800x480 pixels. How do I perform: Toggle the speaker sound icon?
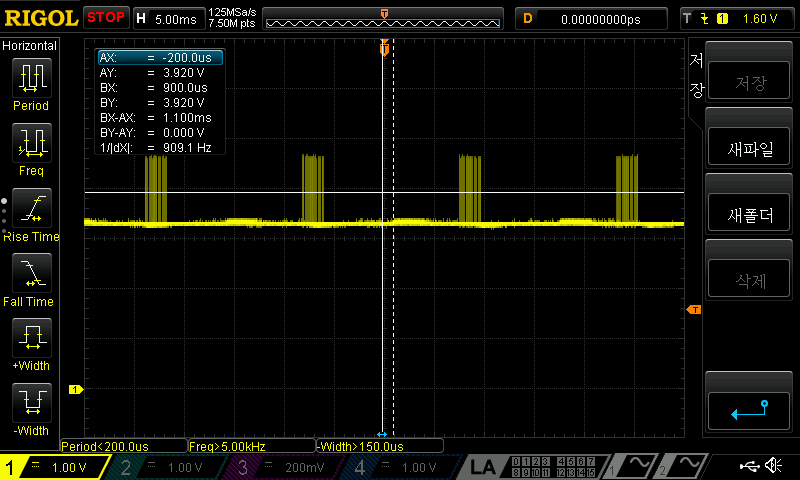[774, 465]
